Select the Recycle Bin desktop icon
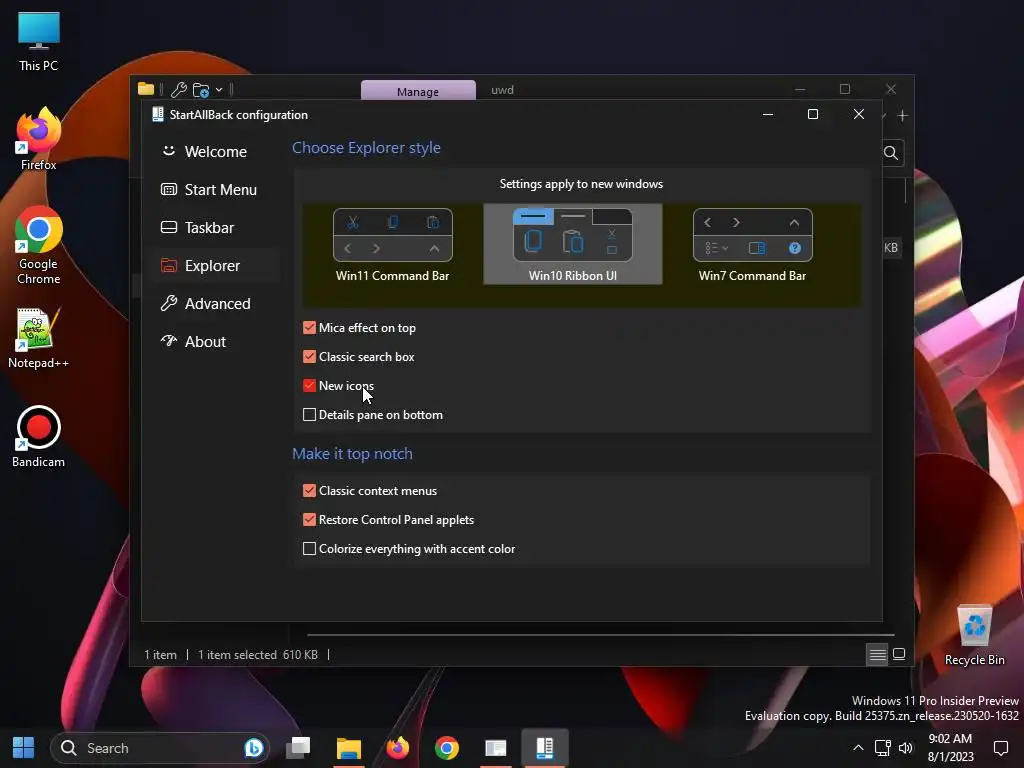Screen dimensions: 1024x768 974,635
